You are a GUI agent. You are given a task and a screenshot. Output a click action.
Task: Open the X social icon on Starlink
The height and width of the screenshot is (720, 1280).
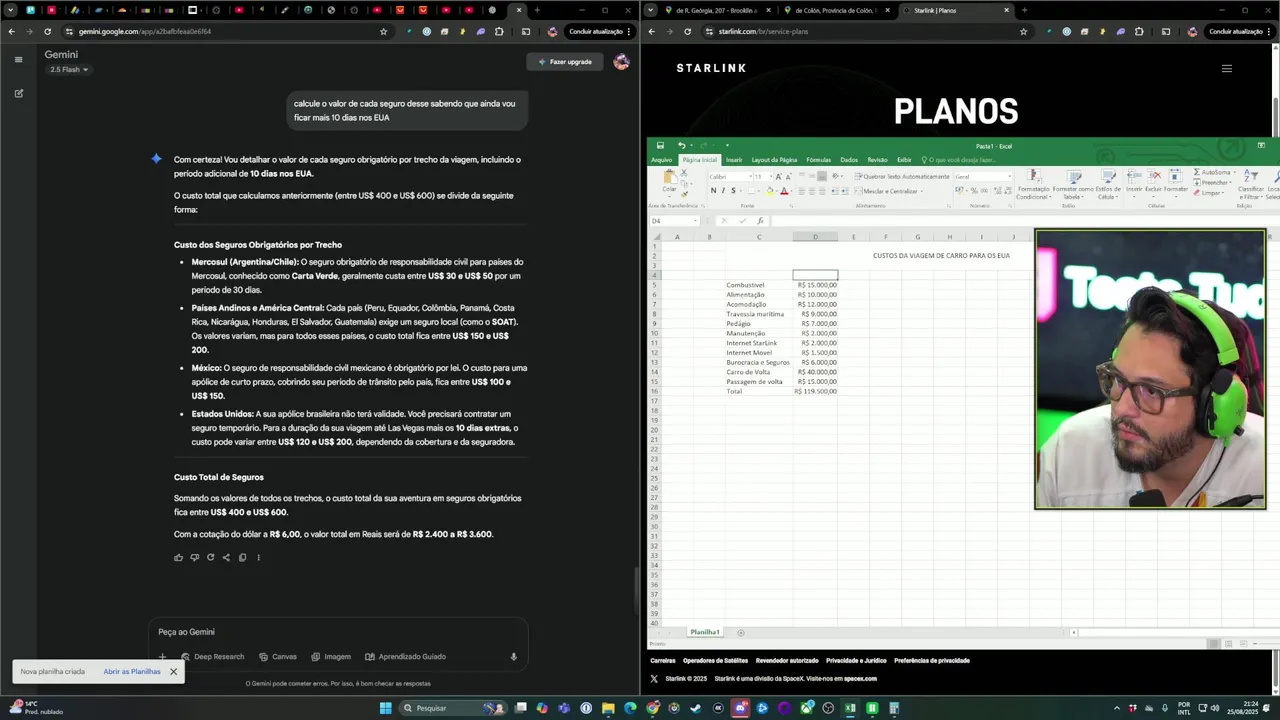click(x=654, y=678)
